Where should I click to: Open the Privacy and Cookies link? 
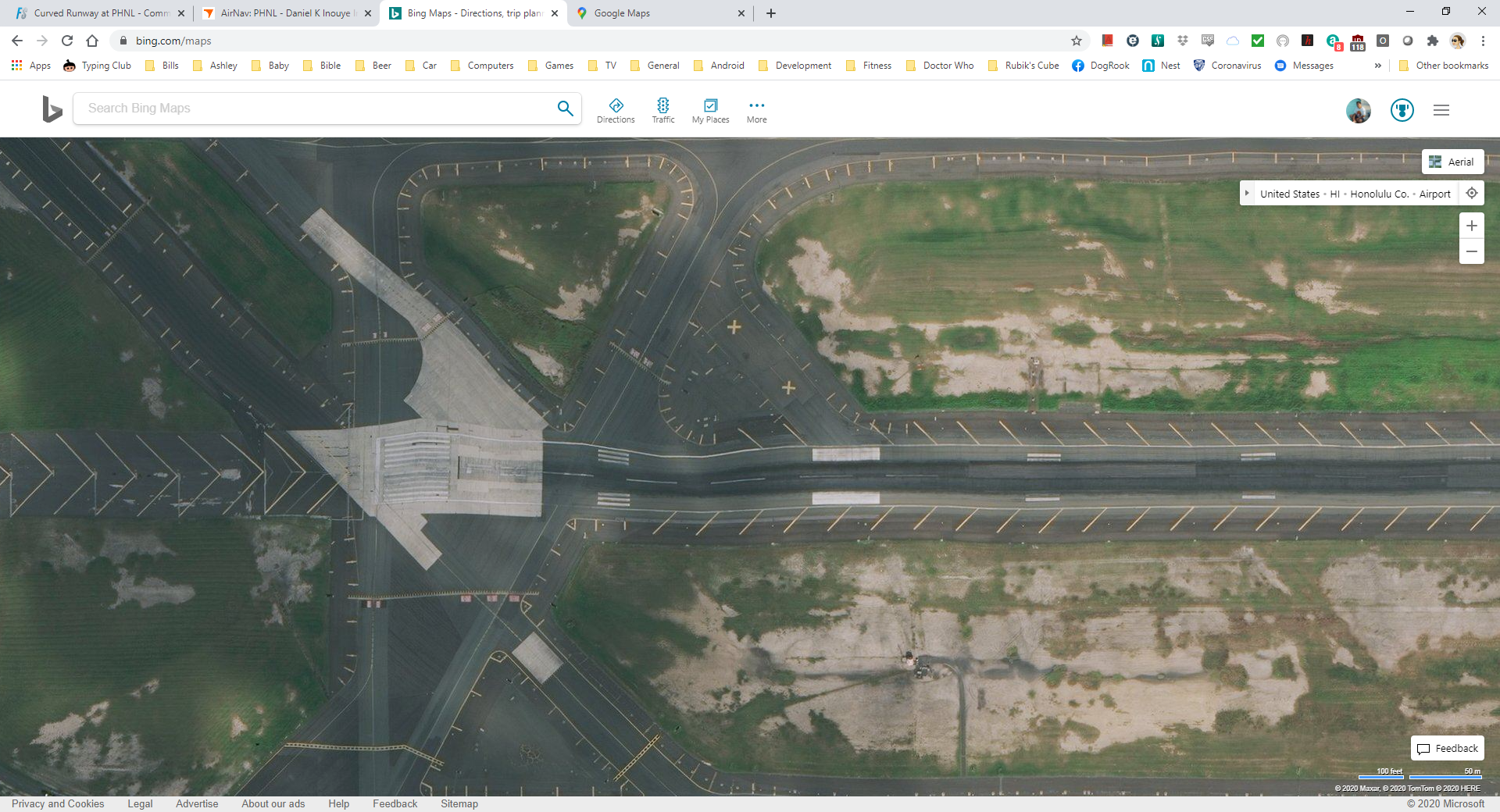pyautogui.click(x=58, y=803)
